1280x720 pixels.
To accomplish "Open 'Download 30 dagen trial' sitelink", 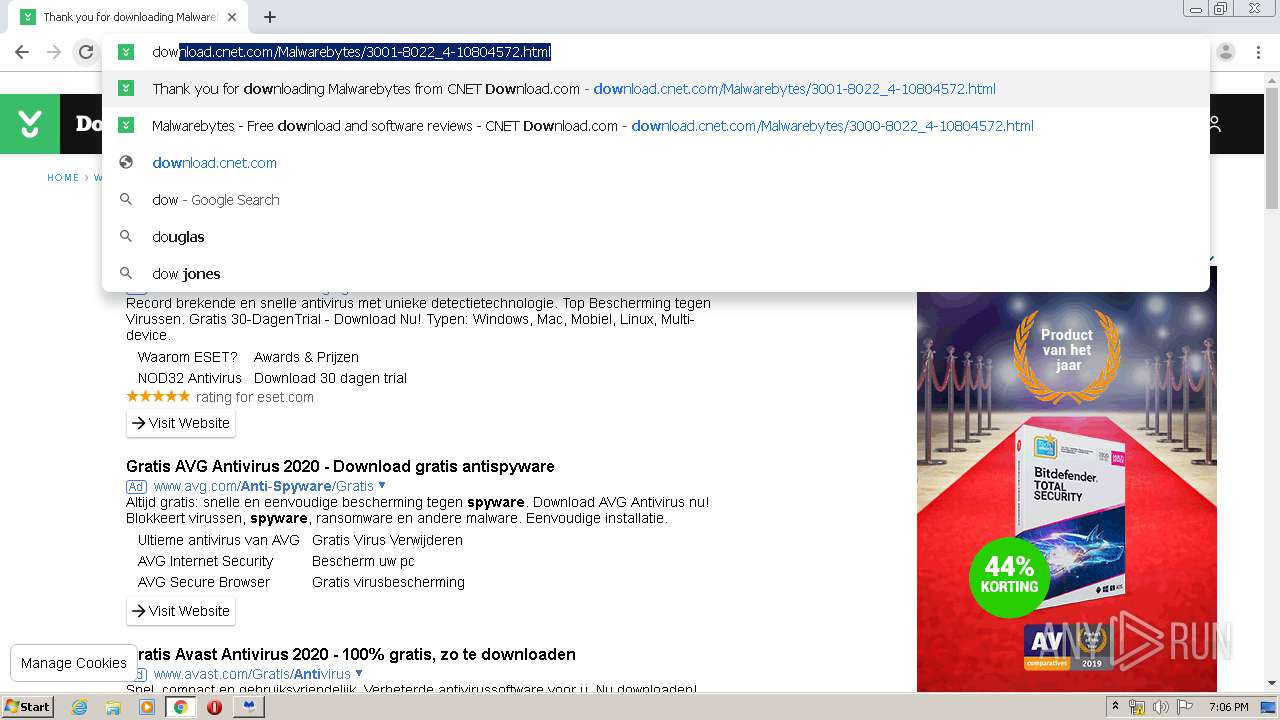I will (x=330, y=378).
